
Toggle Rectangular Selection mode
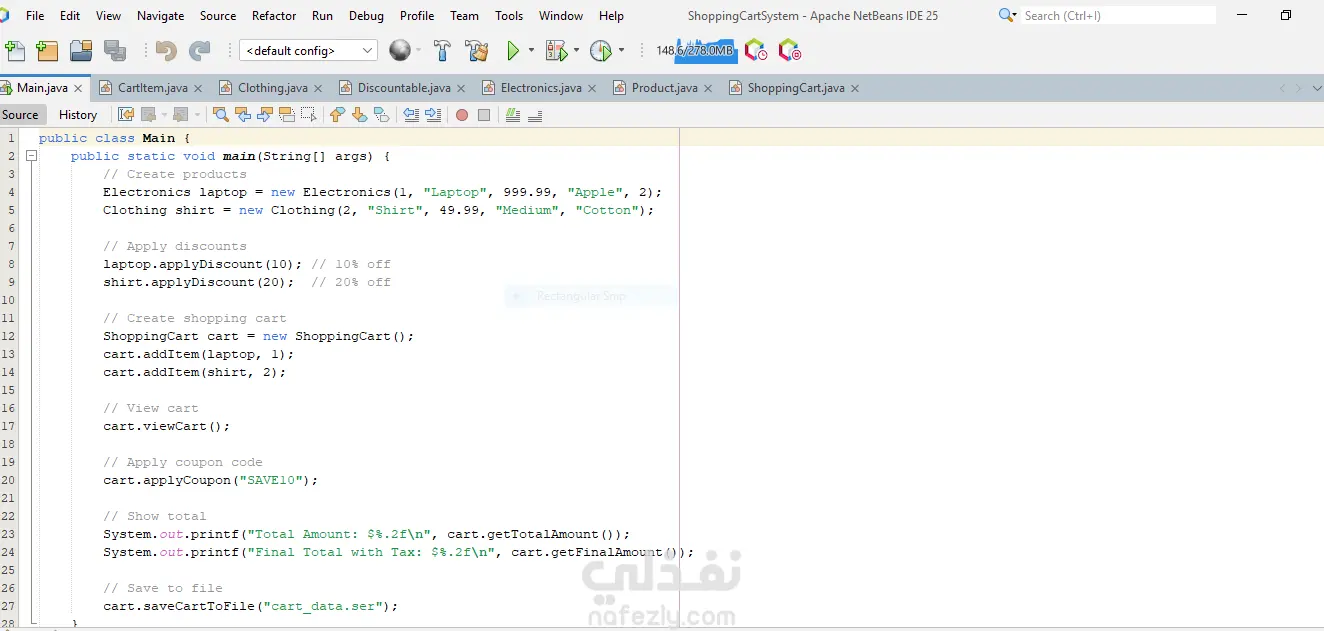point(309,115)
